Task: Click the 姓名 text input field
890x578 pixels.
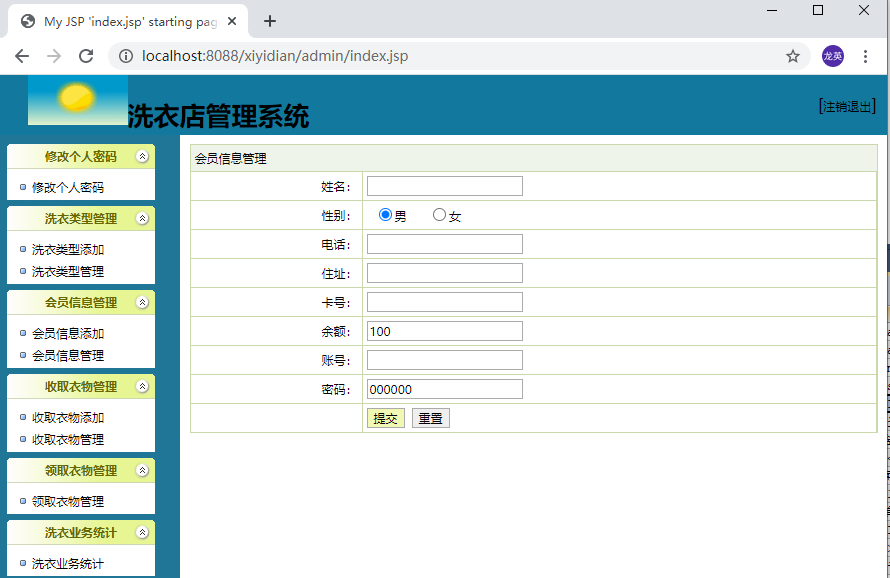Action: click(x=444, y=186)
